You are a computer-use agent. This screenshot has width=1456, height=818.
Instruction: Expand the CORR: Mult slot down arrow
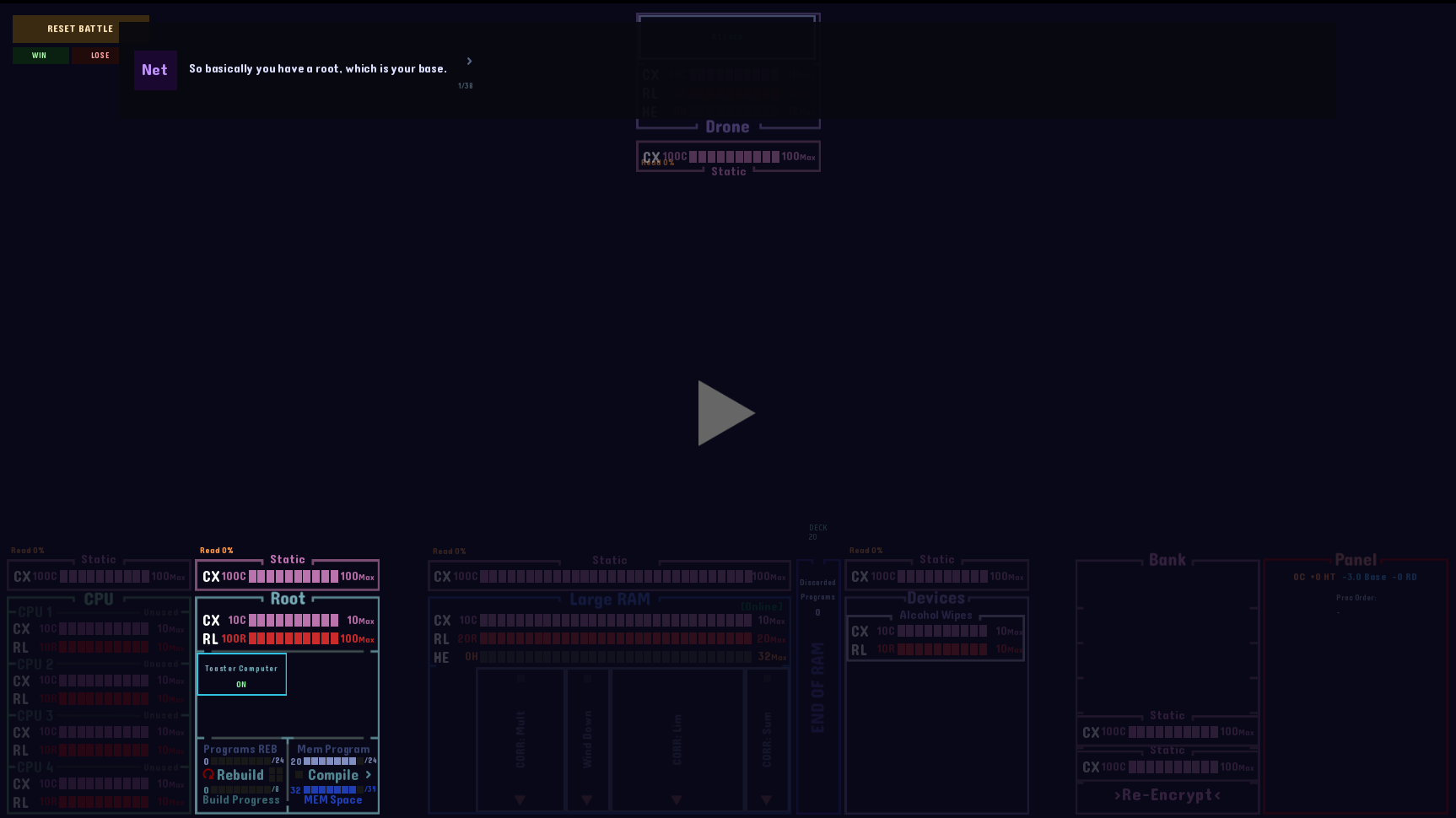pos(520,800)
